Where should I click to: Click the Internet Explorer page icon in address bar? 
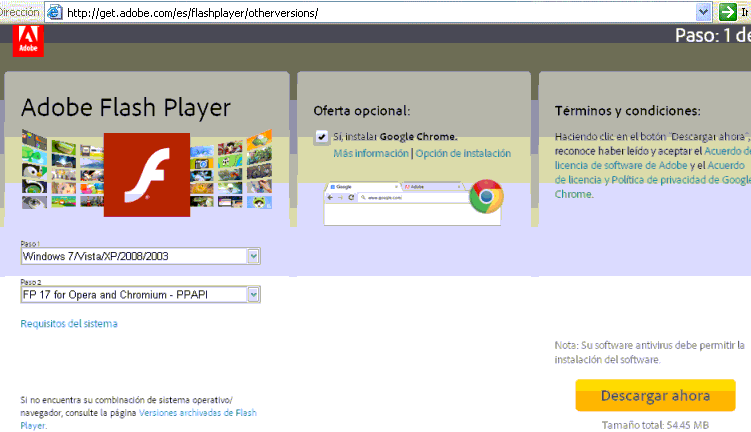(x=55, y=12)
